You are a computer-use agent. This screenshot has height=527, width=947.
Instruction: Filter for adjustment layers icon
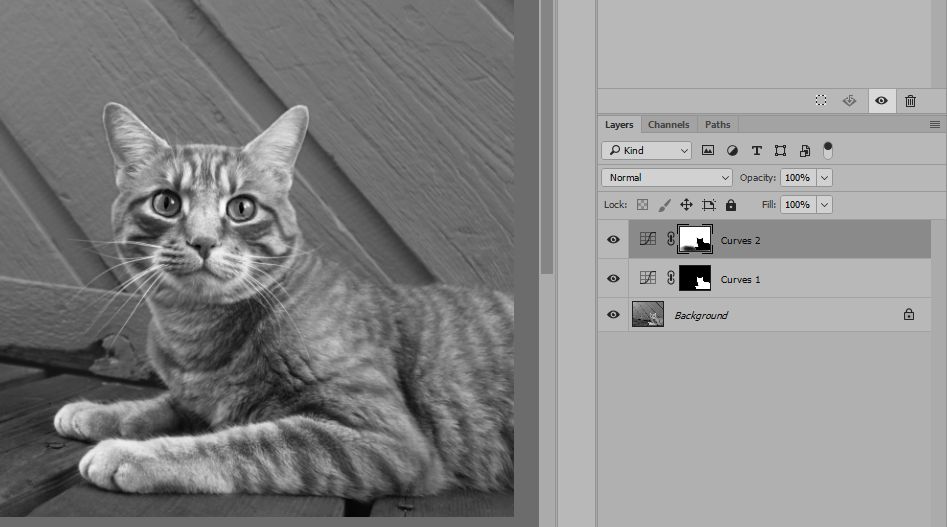click(732, 150)
